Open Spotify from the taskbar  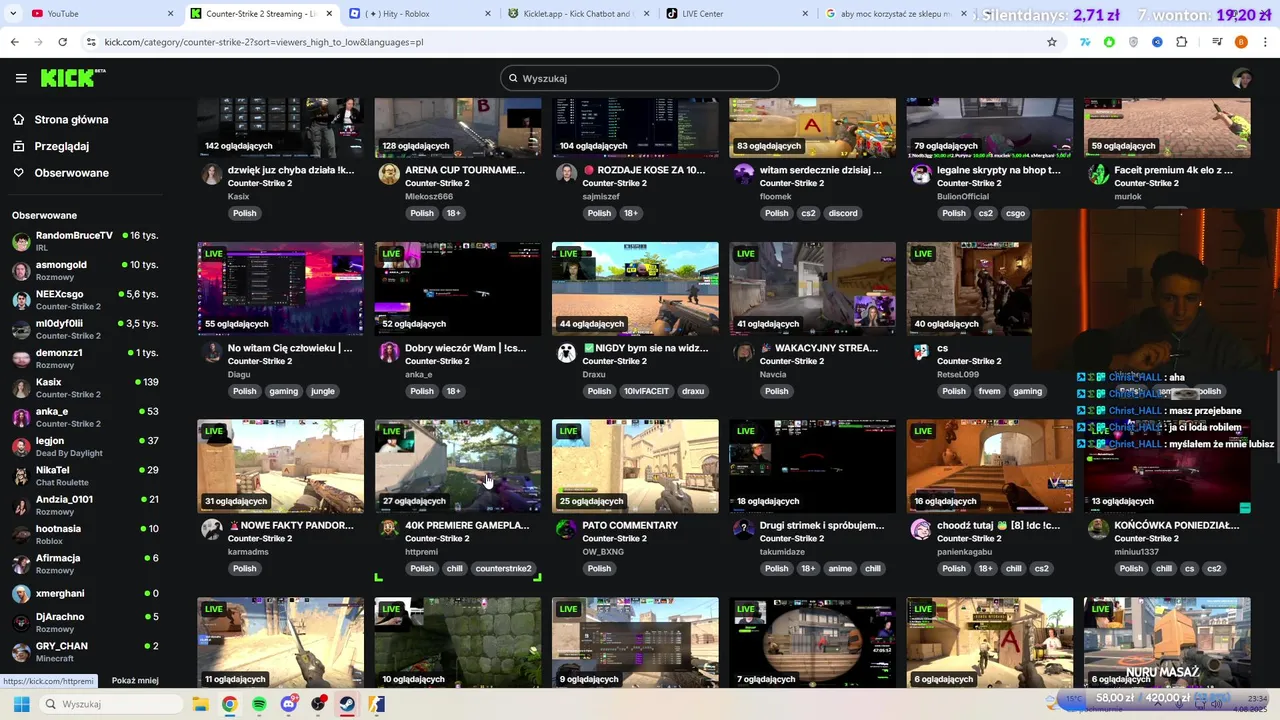259,704
